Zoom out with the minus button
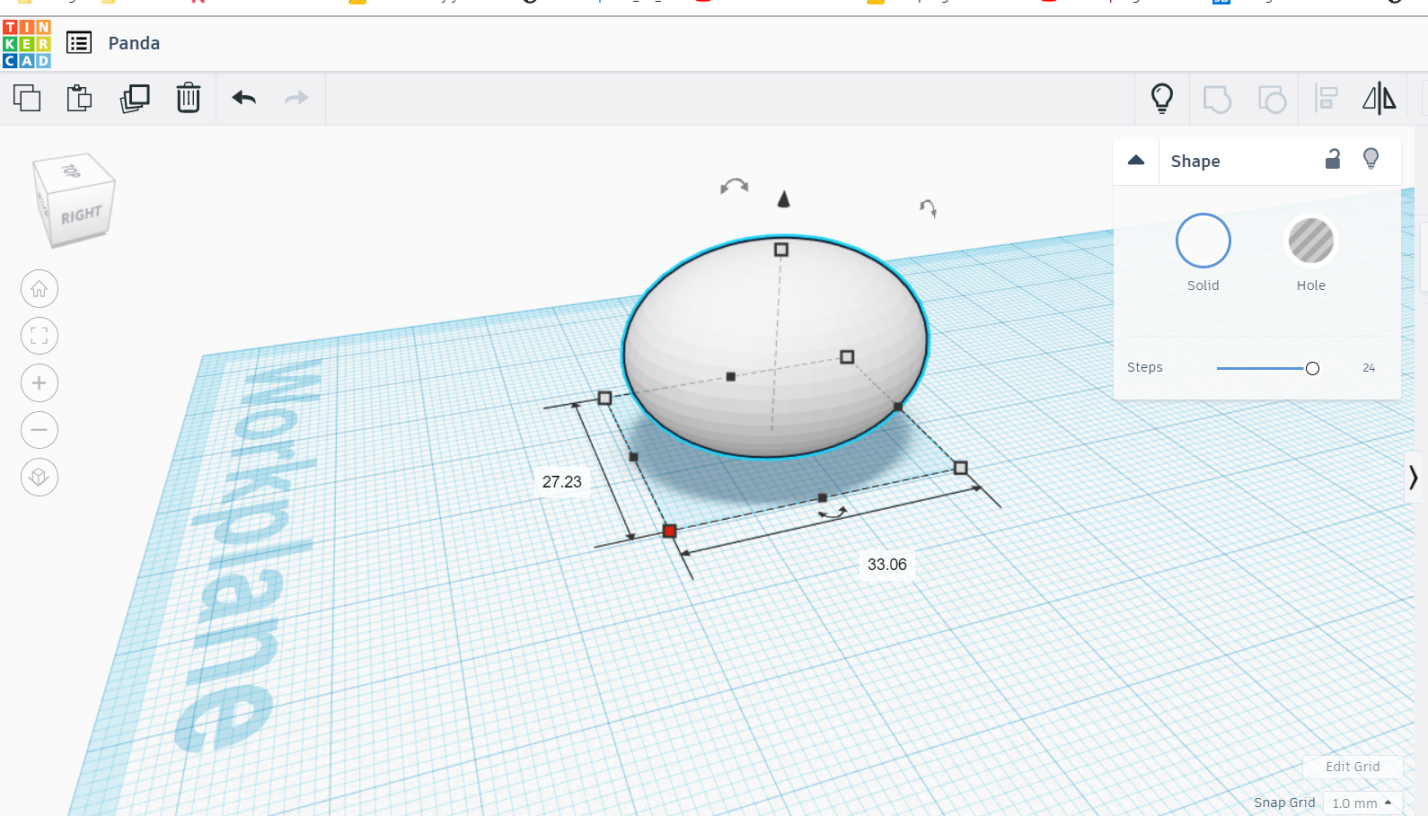This screenshot has height=816, width=1428. pos(39,430)
